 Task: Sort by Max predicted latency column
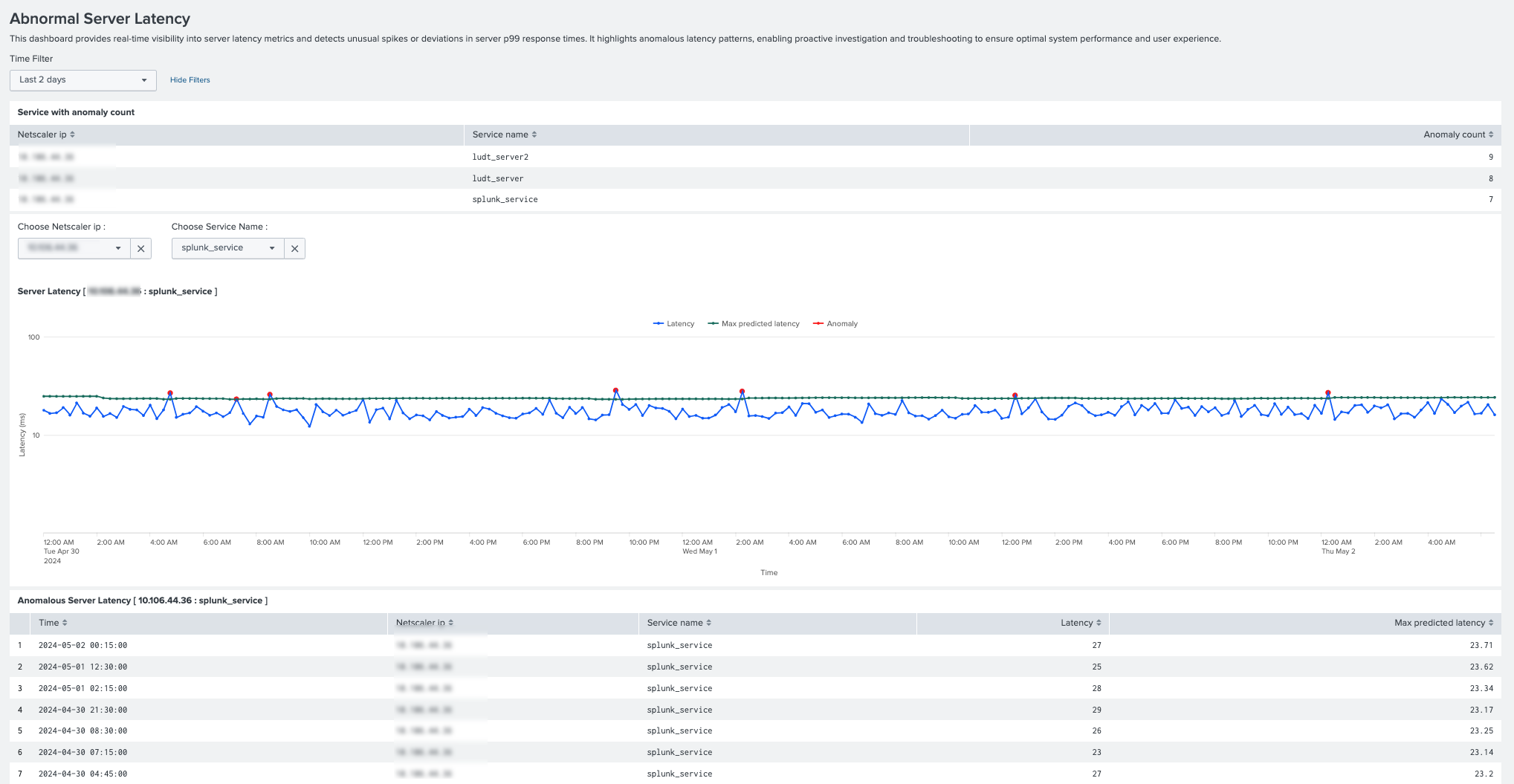pyautogui.click(x=1443, y=623)
